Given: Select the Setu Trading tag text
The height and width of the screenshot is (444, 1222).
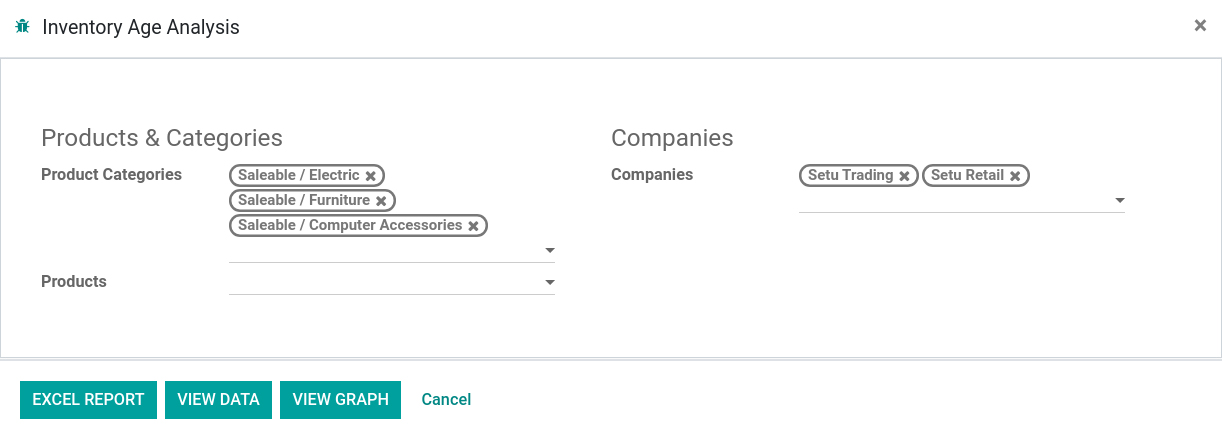Looking at the screenshot, I should pyautogui.click(x=850, y=175).
